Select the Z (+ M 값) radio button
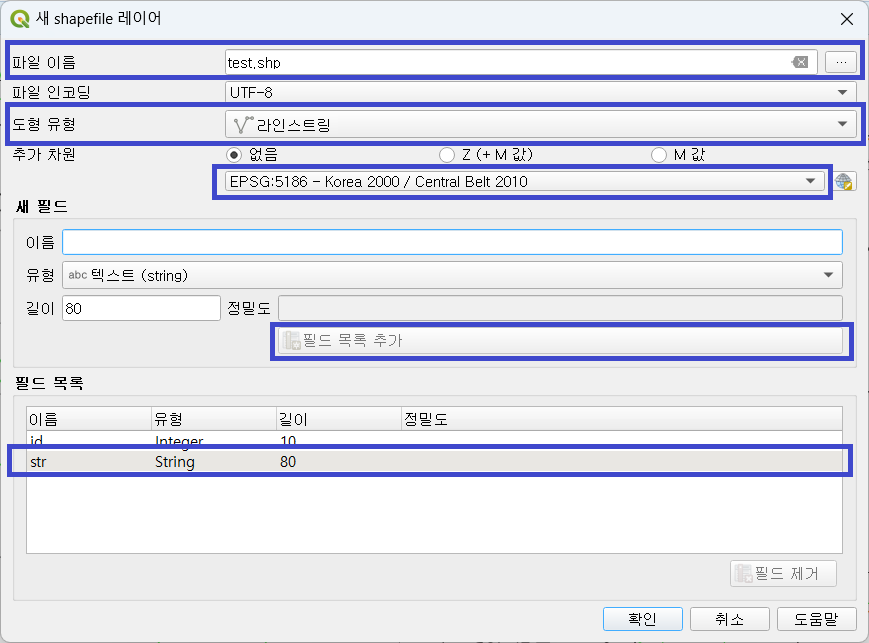 click(447, 155)
